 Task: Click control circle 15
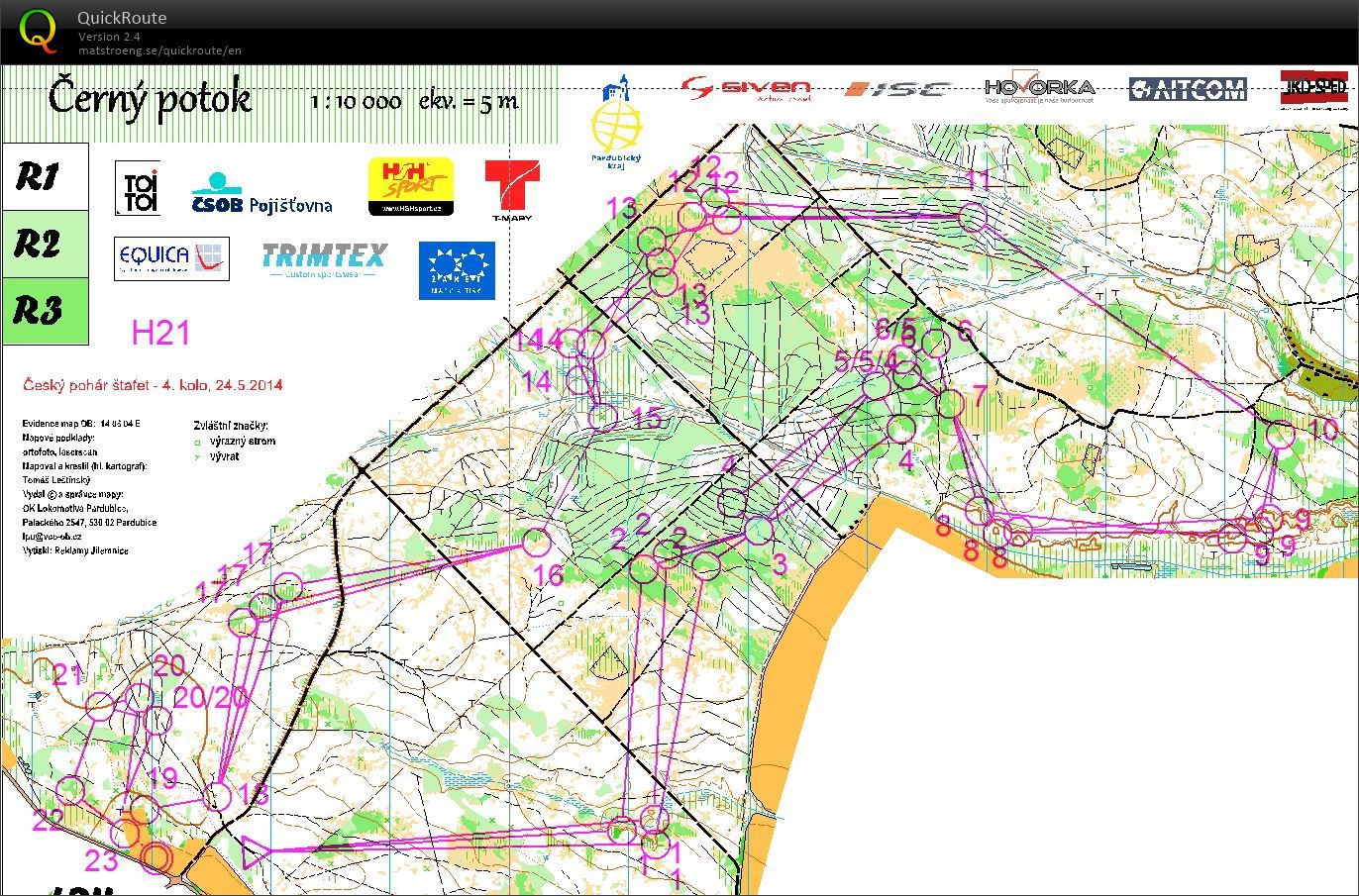[x=602, y=417]
